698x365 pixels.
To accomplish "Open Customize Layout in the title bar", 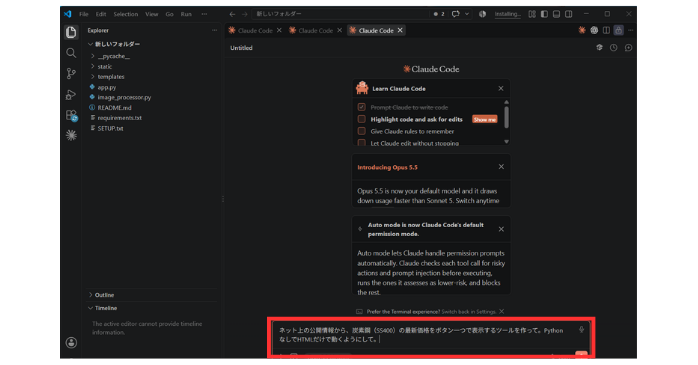I will tap(532, 14).
